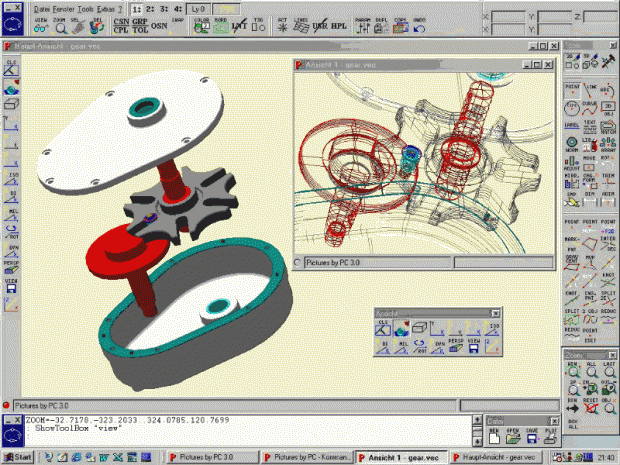Screen dimensions: 620x465
Task: Toggle the T3D option
Action: 258,26
